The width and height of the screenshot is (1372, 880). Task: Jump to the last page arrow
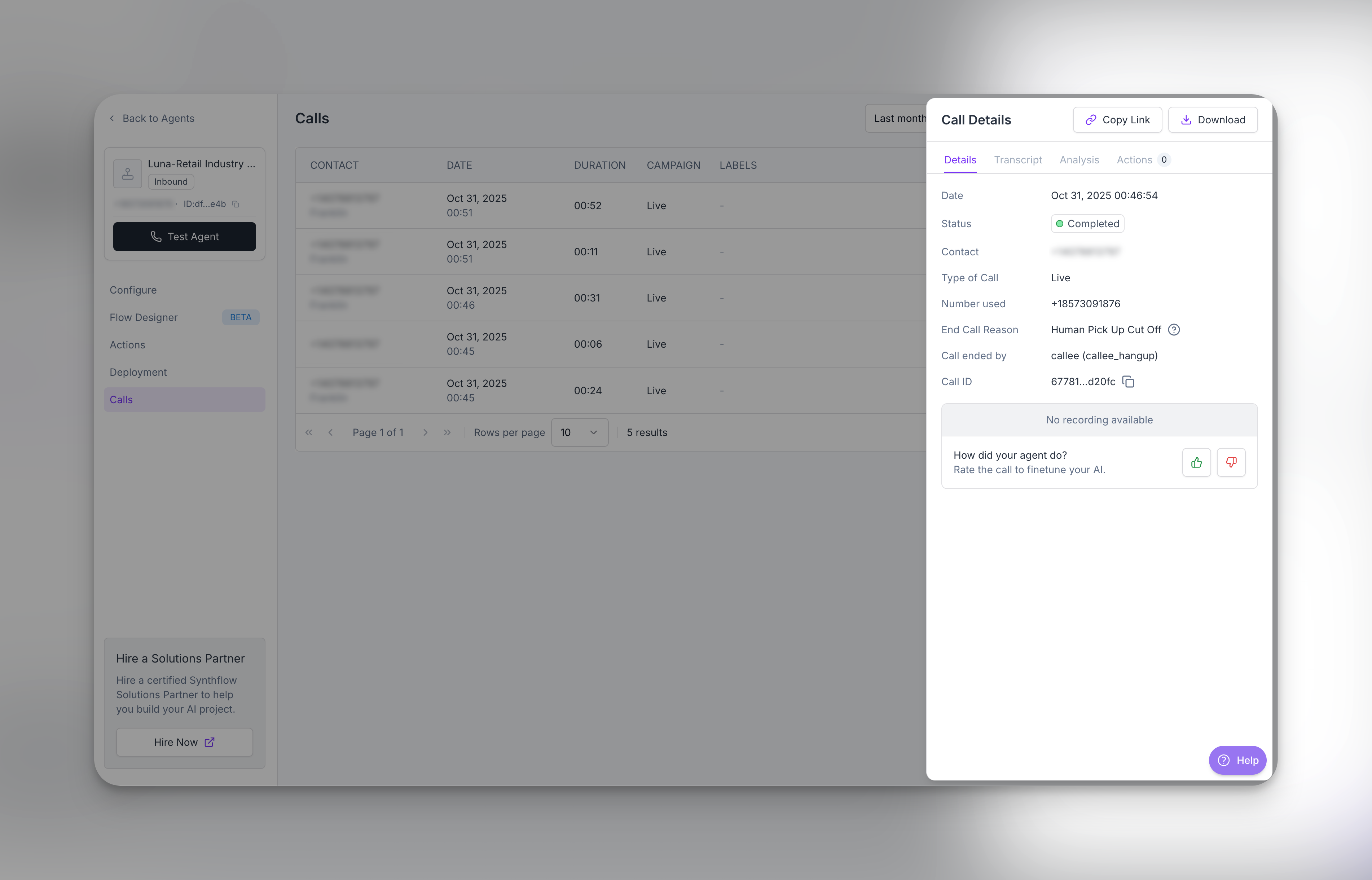click(x=447, y=432)
